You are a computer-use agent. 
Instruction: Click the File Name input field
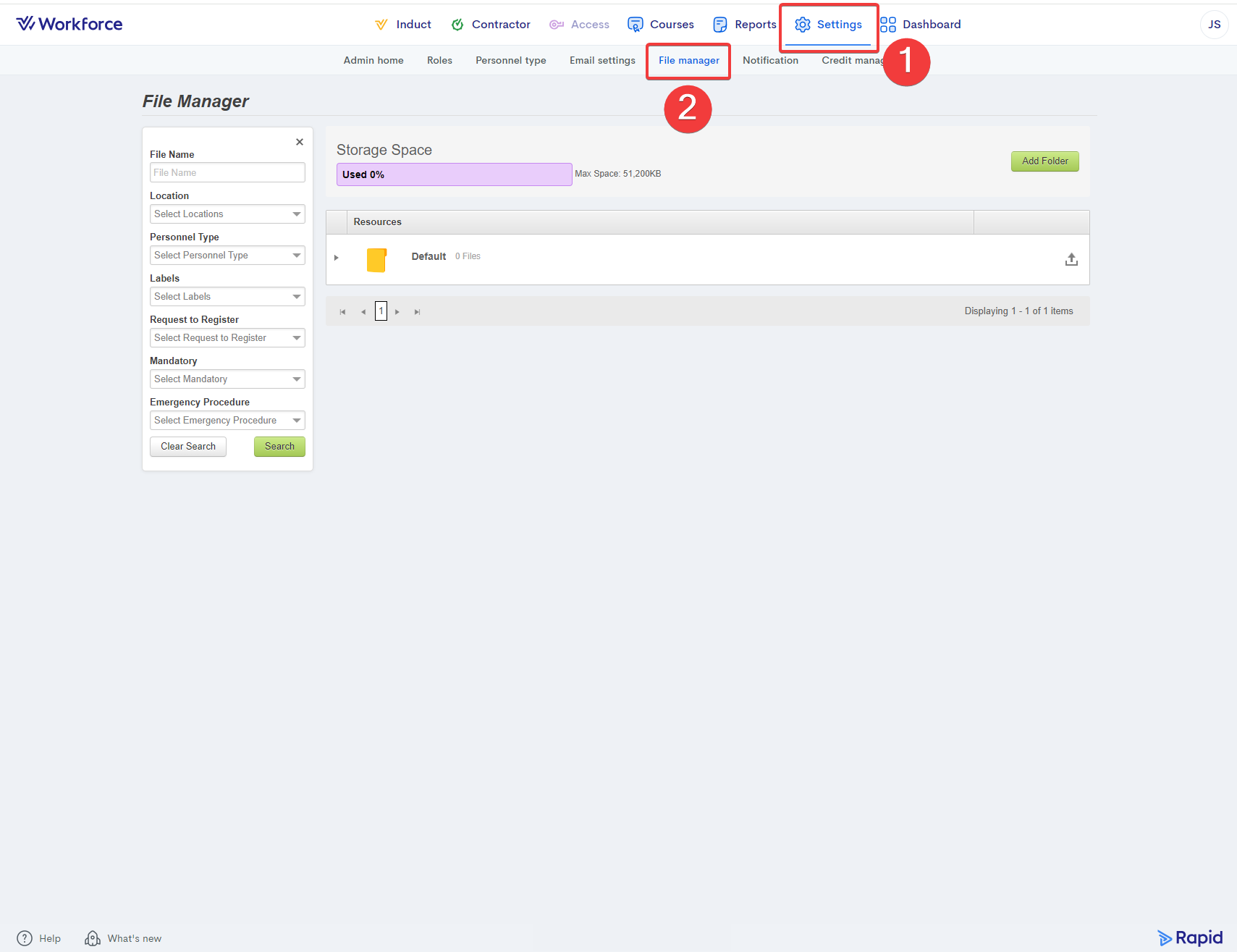(x=227, y=172)
